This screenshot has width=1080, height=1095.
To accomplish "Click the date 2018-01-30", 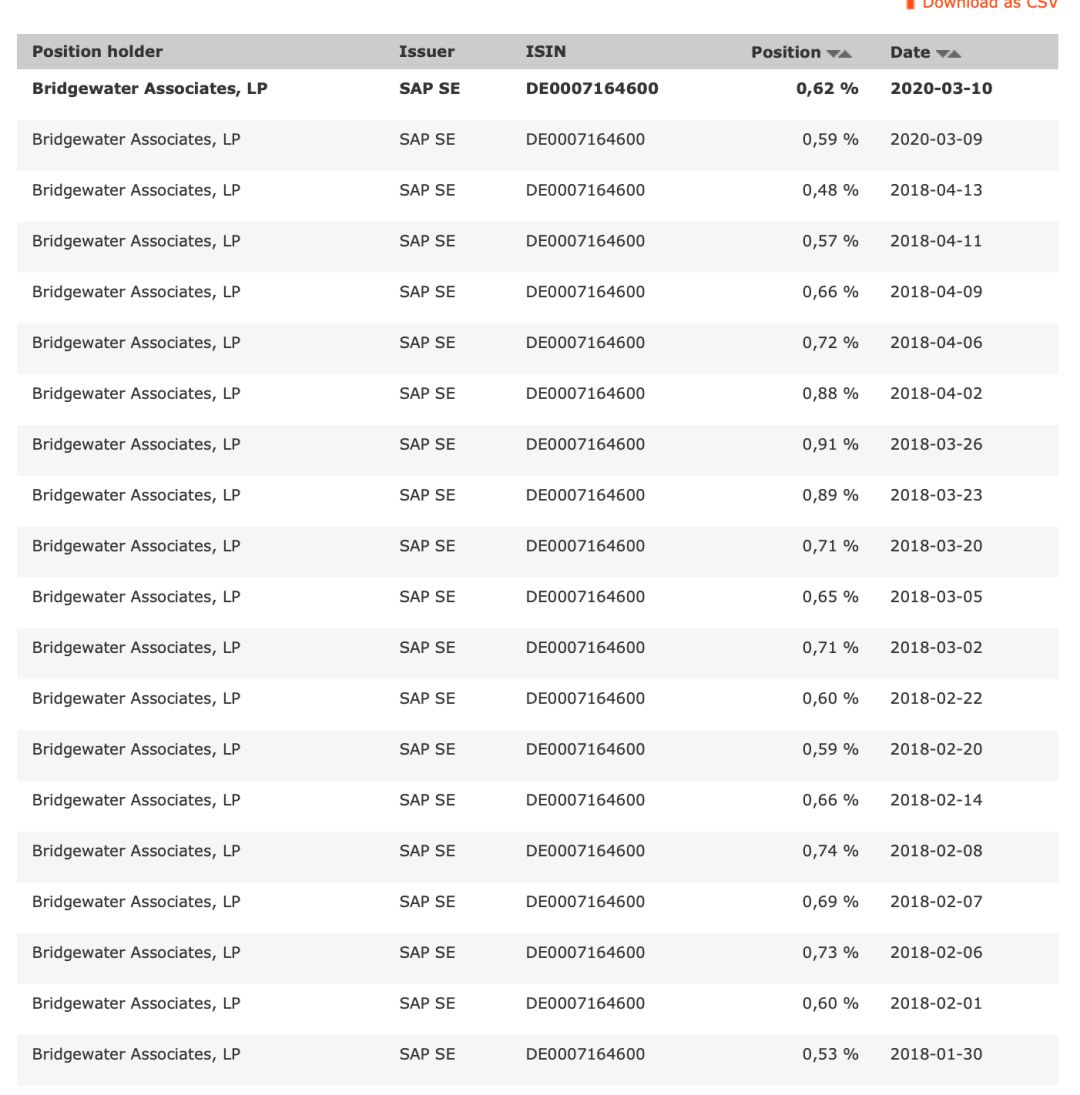I will (936, 1054).
